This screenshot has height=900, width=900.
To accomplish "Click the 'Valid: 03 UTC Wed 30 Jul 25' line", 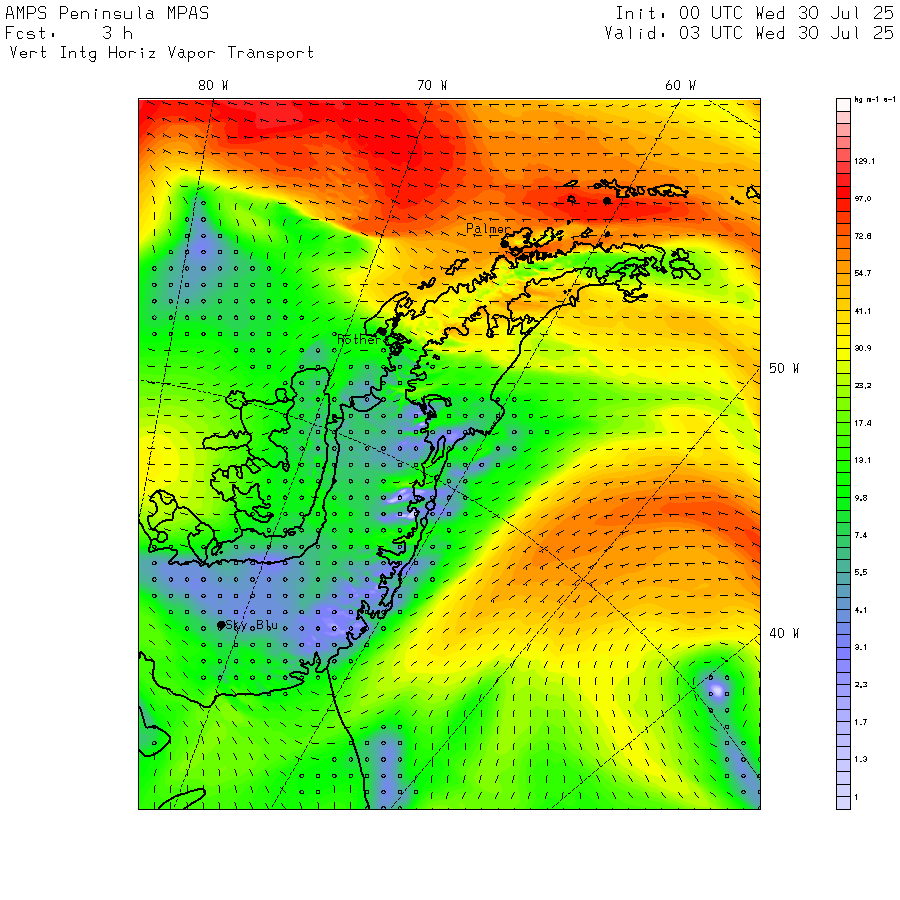I will (749, 33).
